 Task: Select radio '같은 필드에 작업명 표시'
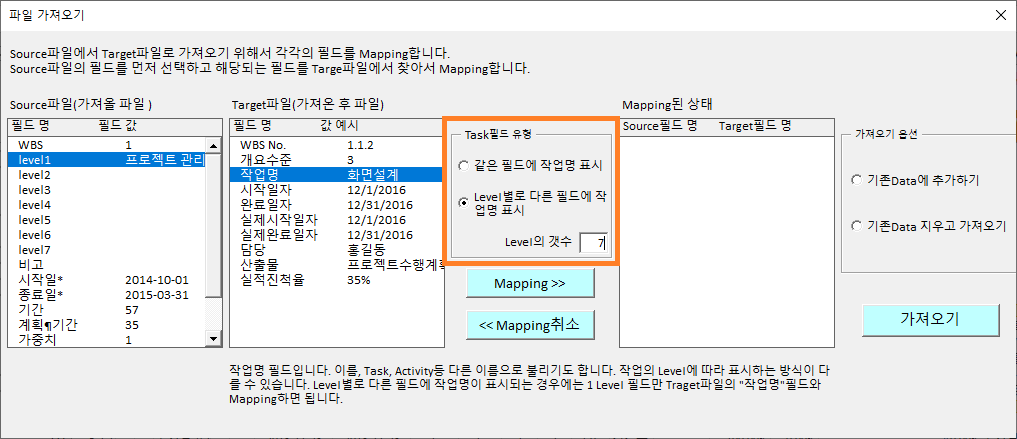[x=463, y=166]
